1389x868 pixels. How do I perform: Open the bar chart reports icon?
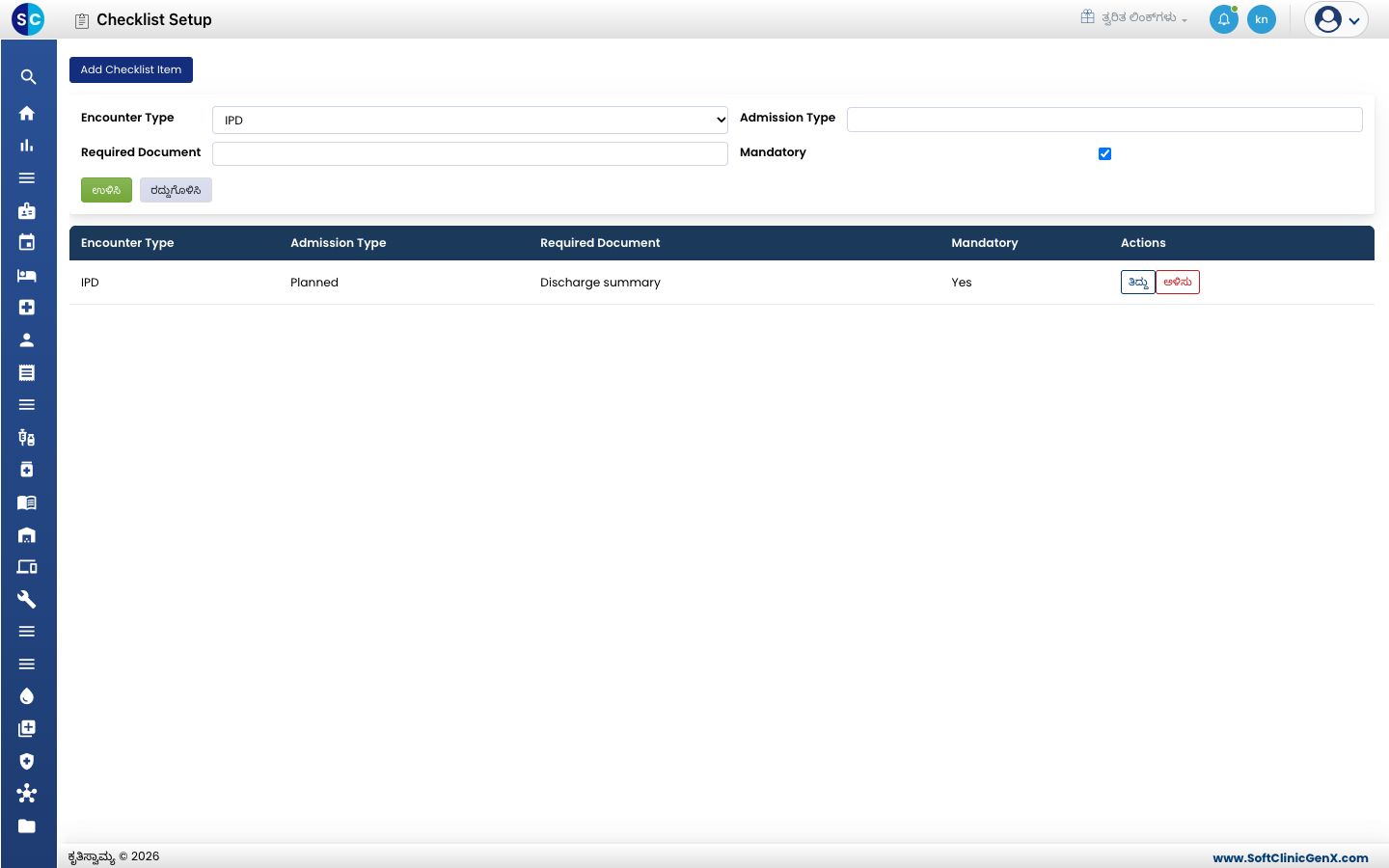point(27,146)
